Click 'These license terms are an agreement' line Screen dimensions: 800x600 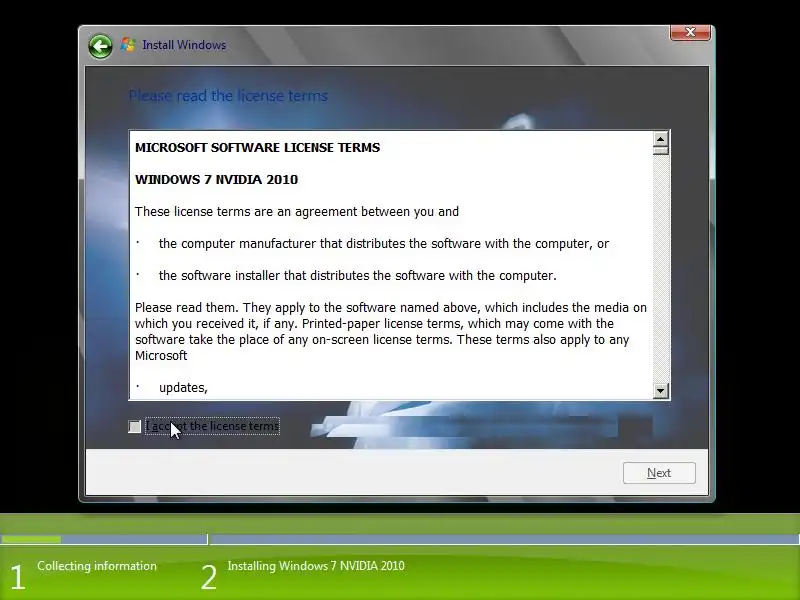click(296, 212)
